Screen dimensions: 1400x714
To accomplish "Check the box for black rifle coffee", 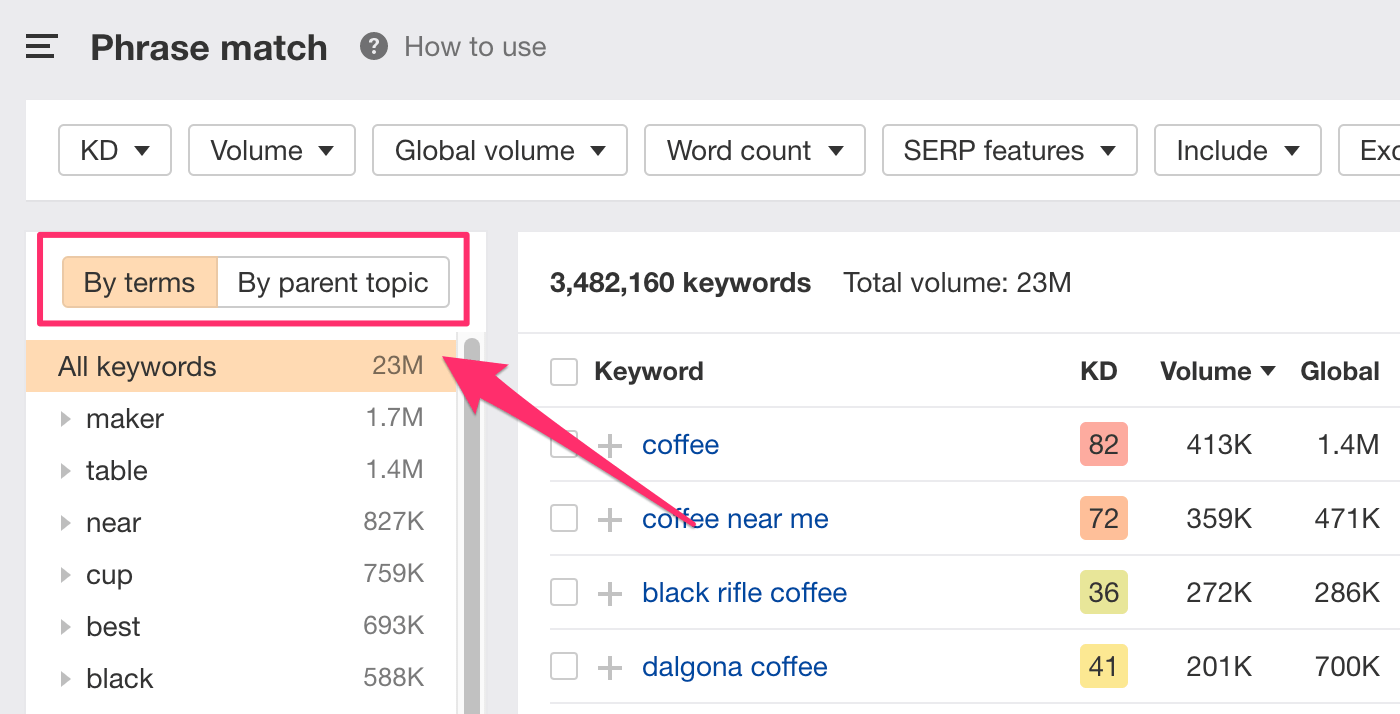I will click(564, 593).
